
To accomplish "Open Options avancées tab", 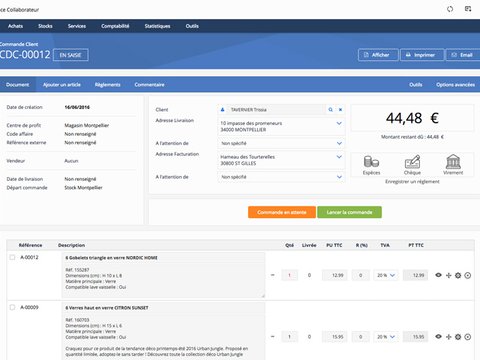I will pos(455,85).
